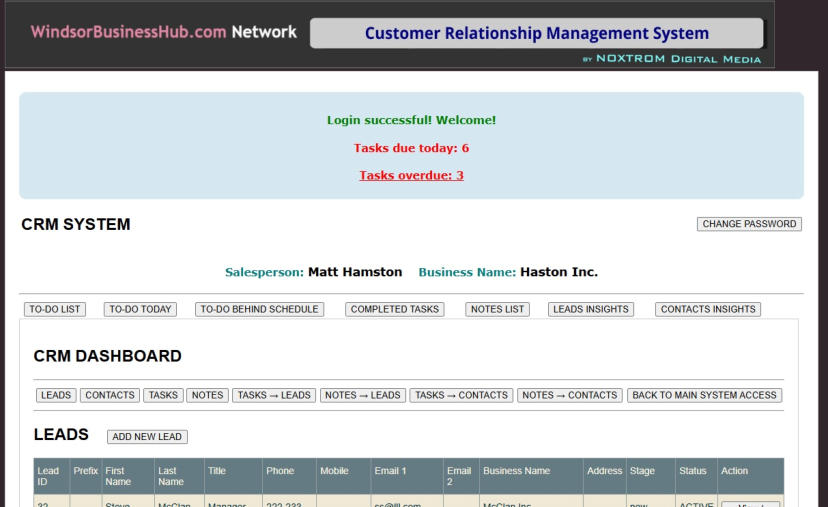Viewport: 828px width, 507px height.
Task: Show the TO-DO TODAY tasks
Action: [x=140, y=309]
